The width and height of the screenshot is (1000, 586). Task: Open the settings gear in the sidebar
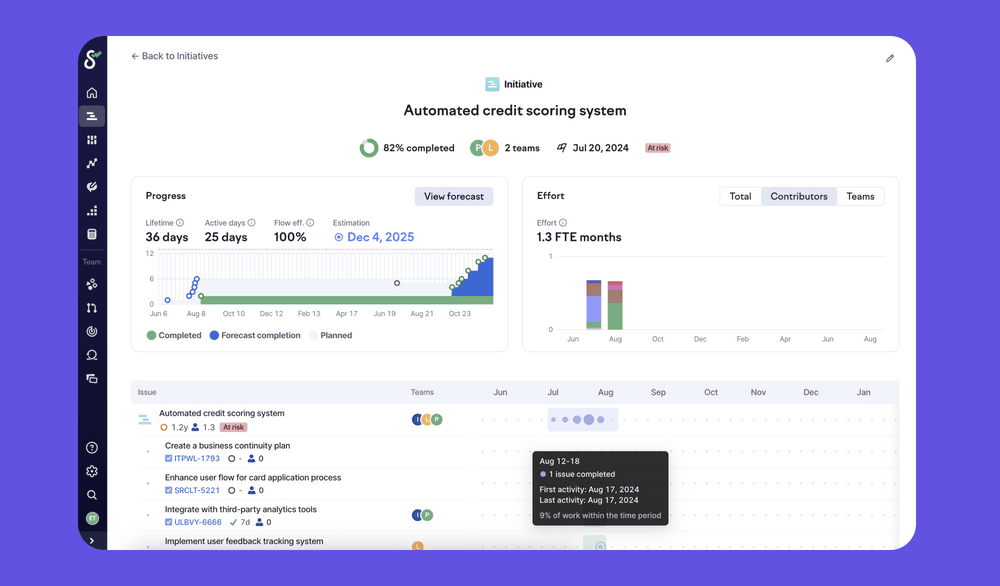(x=91, y=470)
